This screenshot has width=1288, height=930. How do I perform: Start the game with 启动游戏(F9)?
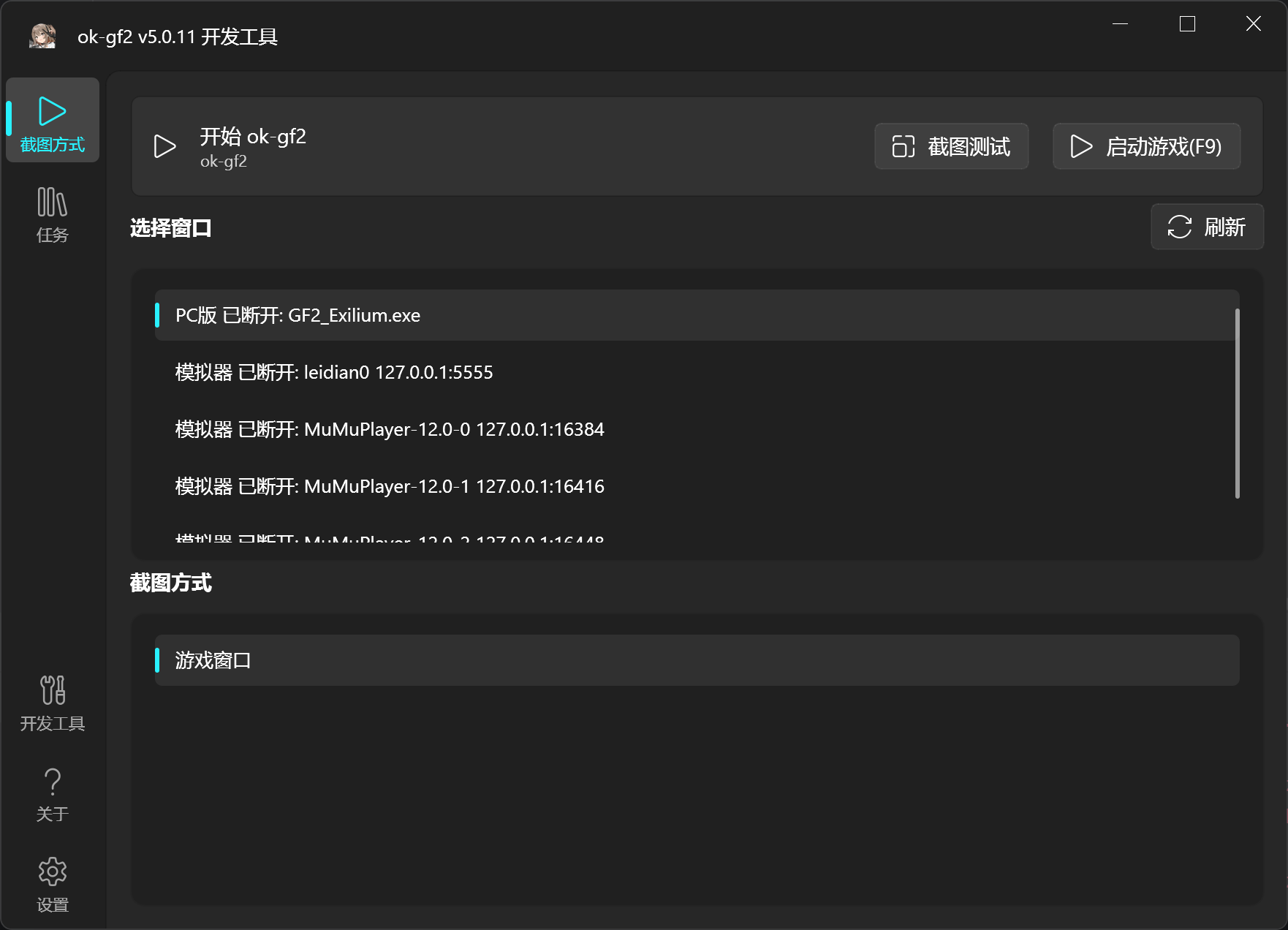tap(1145, 146)
